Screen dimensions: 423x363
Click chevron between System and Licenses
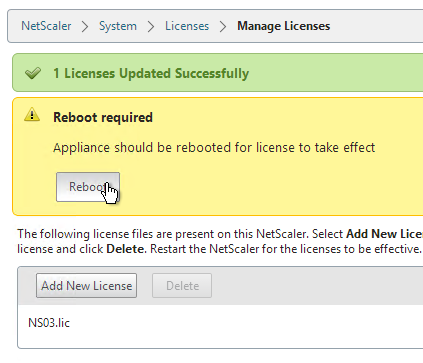(151, 26)
